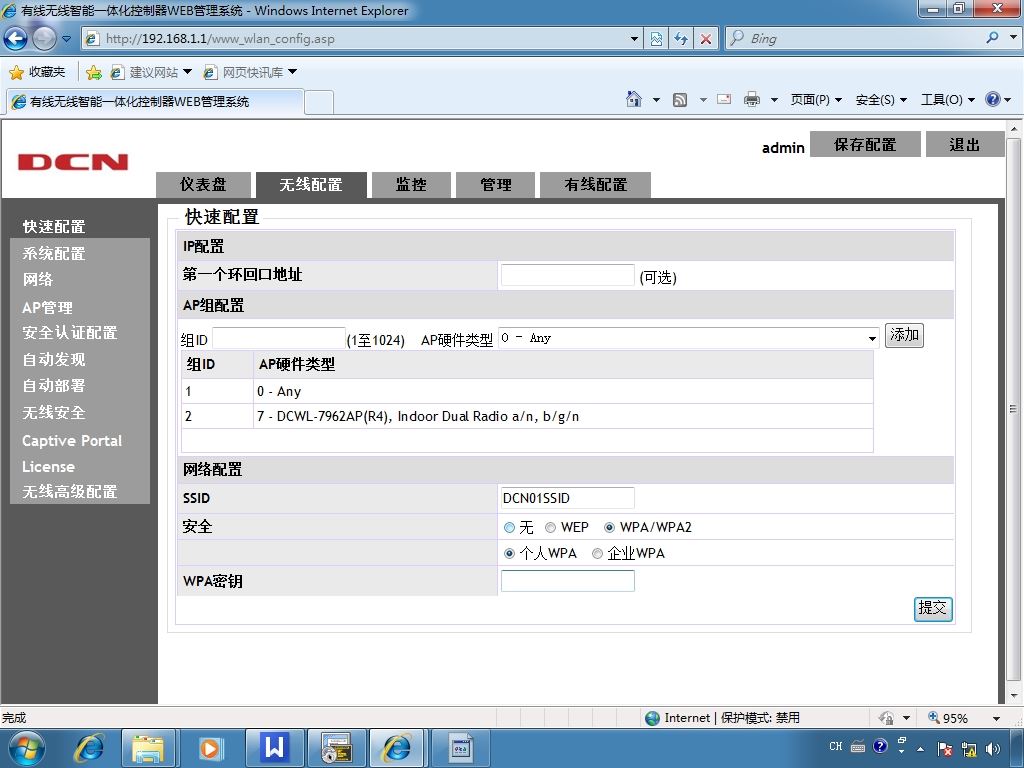The width and height of the screenshot is (1024, 768).
Task: Switch to the 有线配置 tab
Action: click(x=596, y=185)
